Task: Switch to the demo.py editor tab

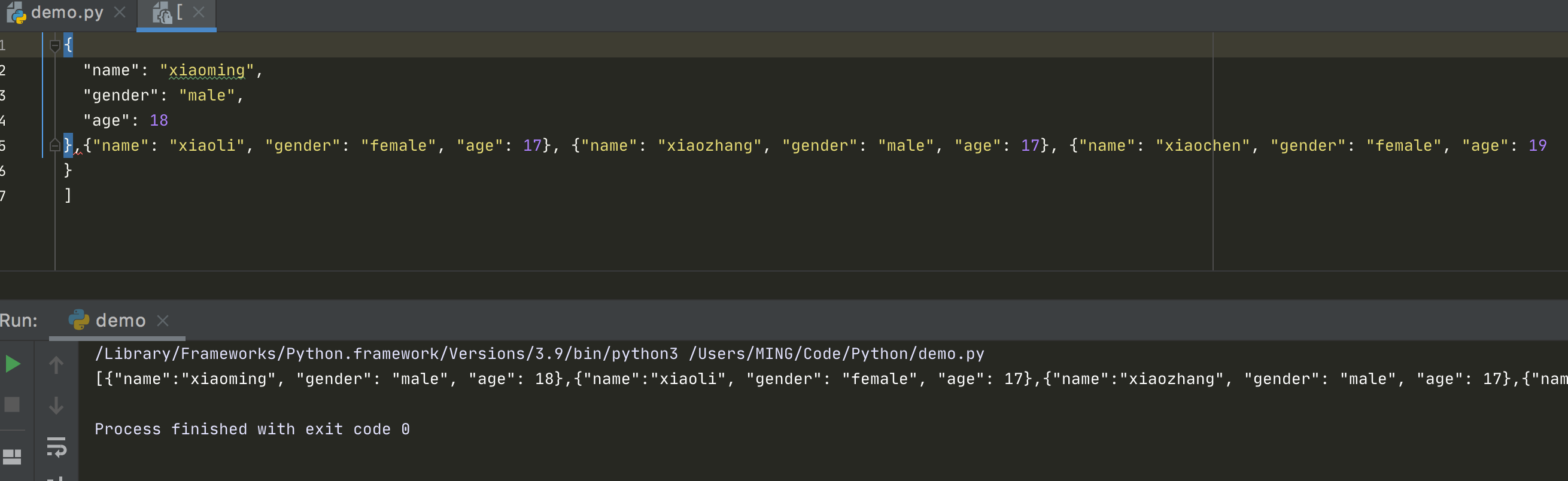Action: point(67,13)
